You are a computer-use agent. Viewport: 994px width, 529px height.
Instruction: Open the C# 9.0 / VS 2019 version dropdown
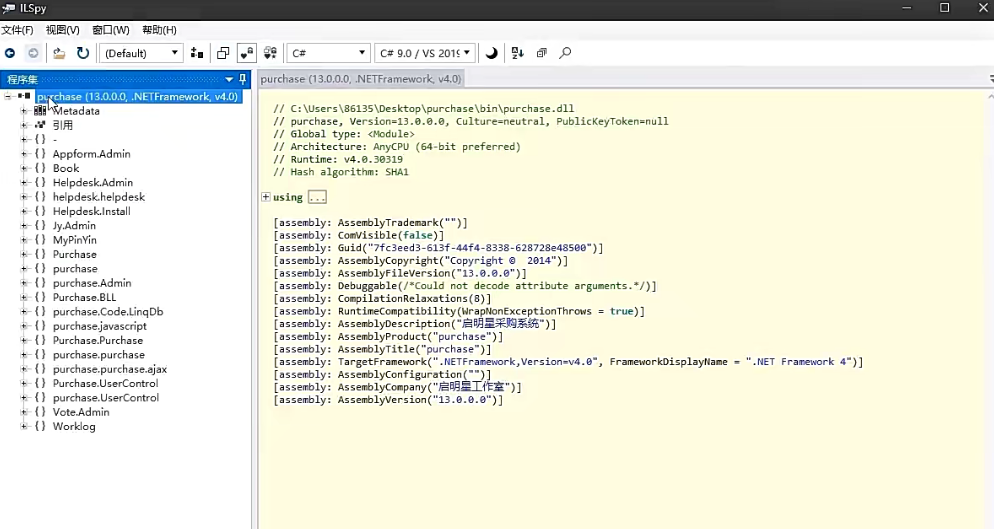425,53
